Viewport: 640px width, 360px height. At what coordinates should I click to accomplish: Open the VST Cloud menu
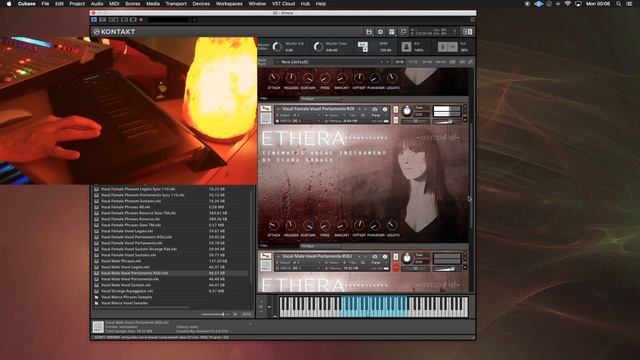[283, 4]
